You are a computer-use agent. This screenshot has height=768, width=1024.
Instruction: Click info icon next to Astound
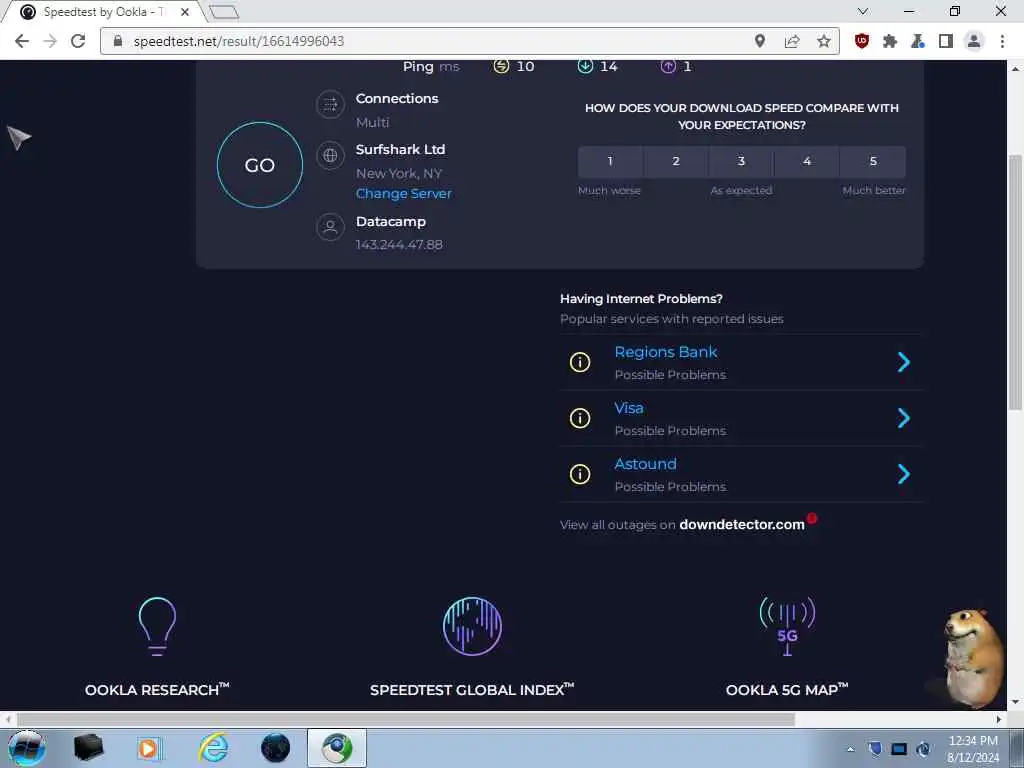tap(580, 474)
